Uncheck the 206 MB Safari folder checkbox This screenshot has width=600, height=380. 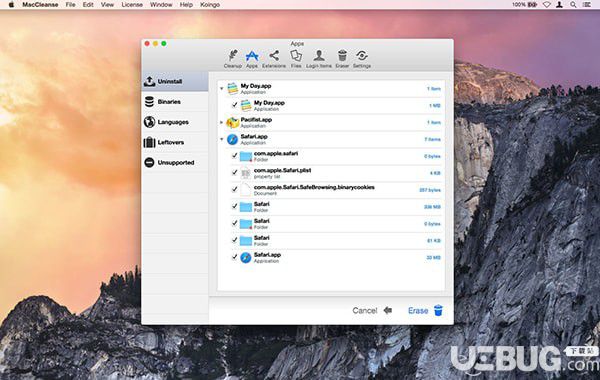click(234, 206)
